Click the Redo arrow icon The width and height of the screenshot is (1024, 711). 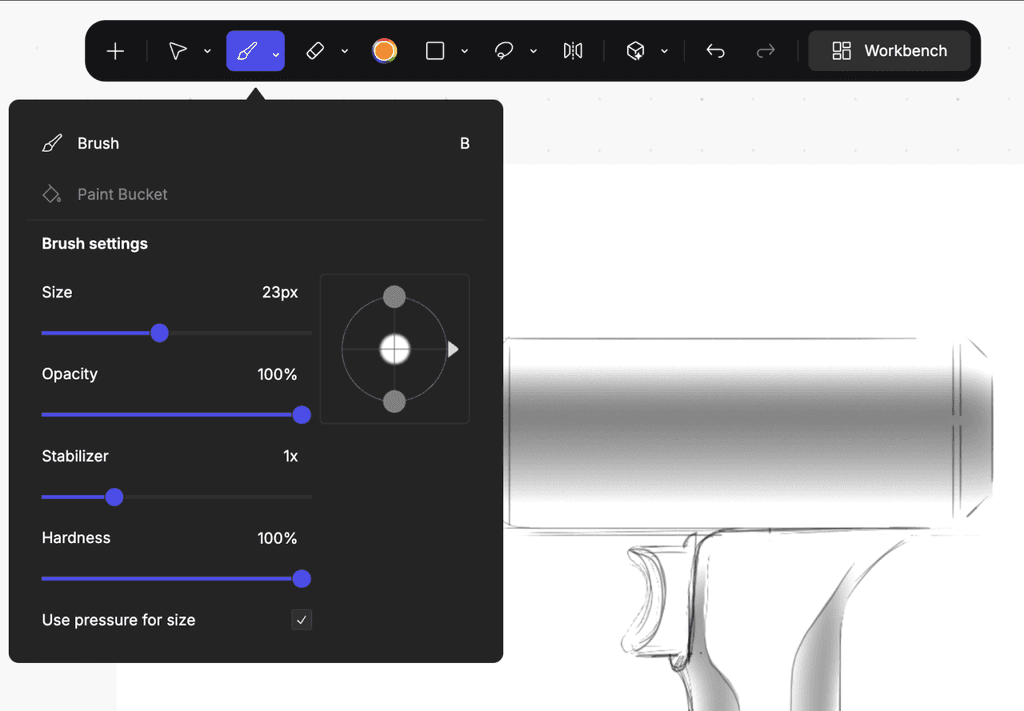[765, 50]
